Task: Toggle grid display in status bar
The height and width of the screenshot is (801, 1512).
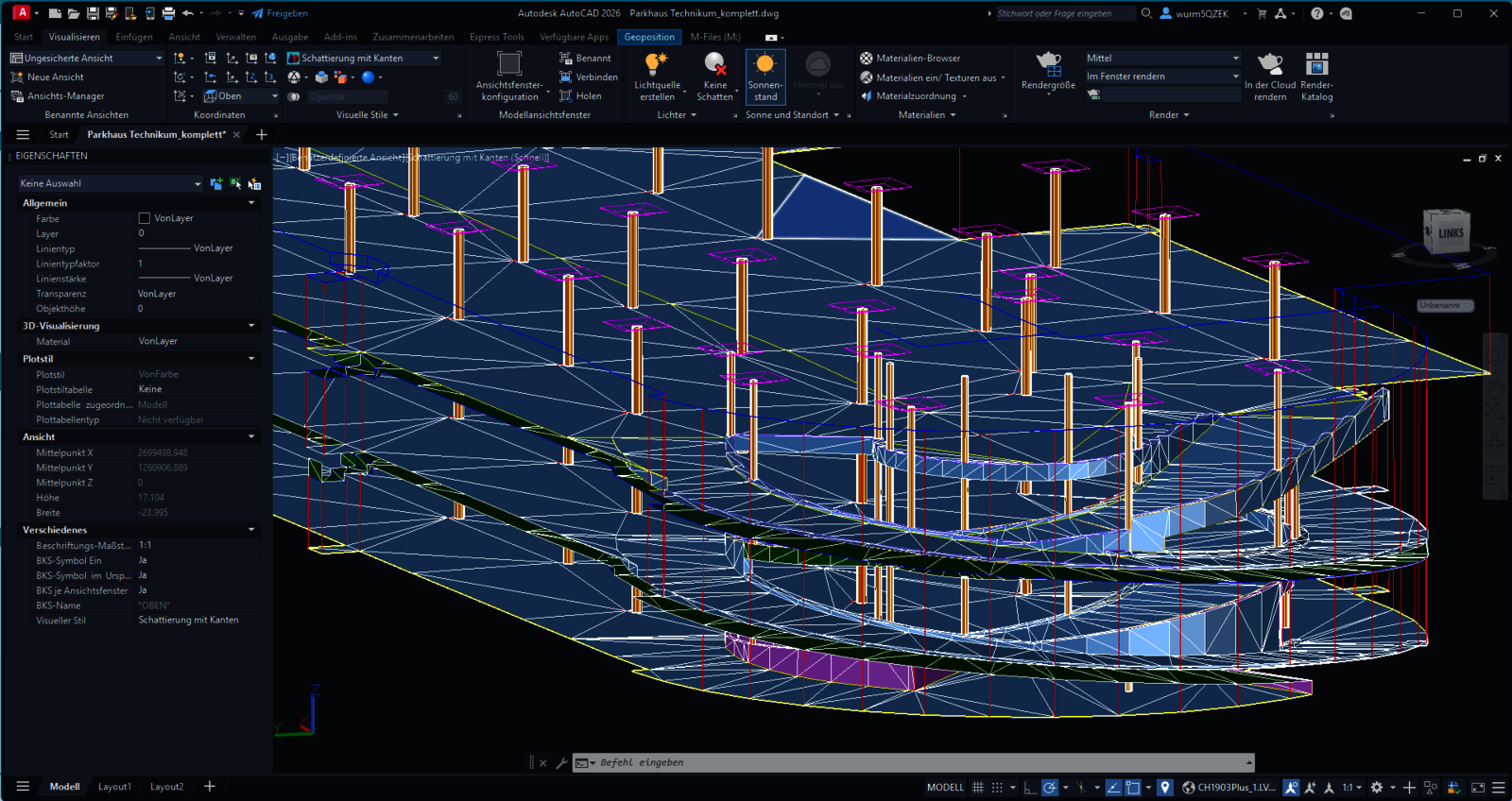Action: click(x=978, y=787)
